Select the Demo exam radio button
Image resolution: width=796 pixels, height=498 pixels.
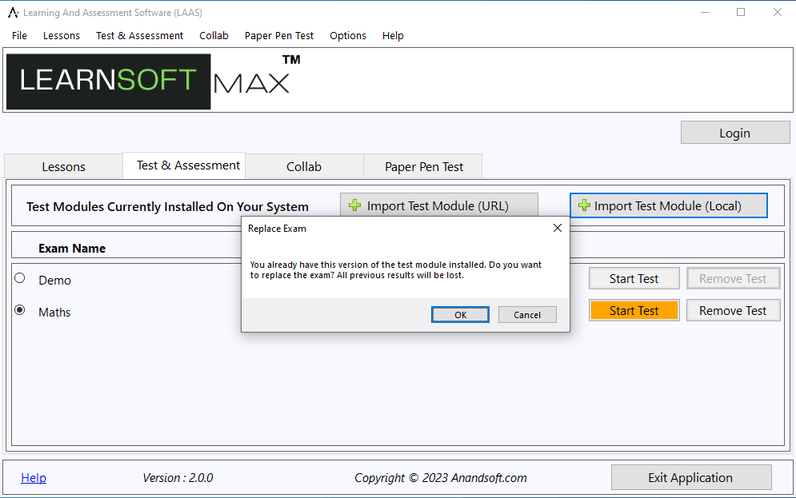pyautogui.click(x=19, y=278)
